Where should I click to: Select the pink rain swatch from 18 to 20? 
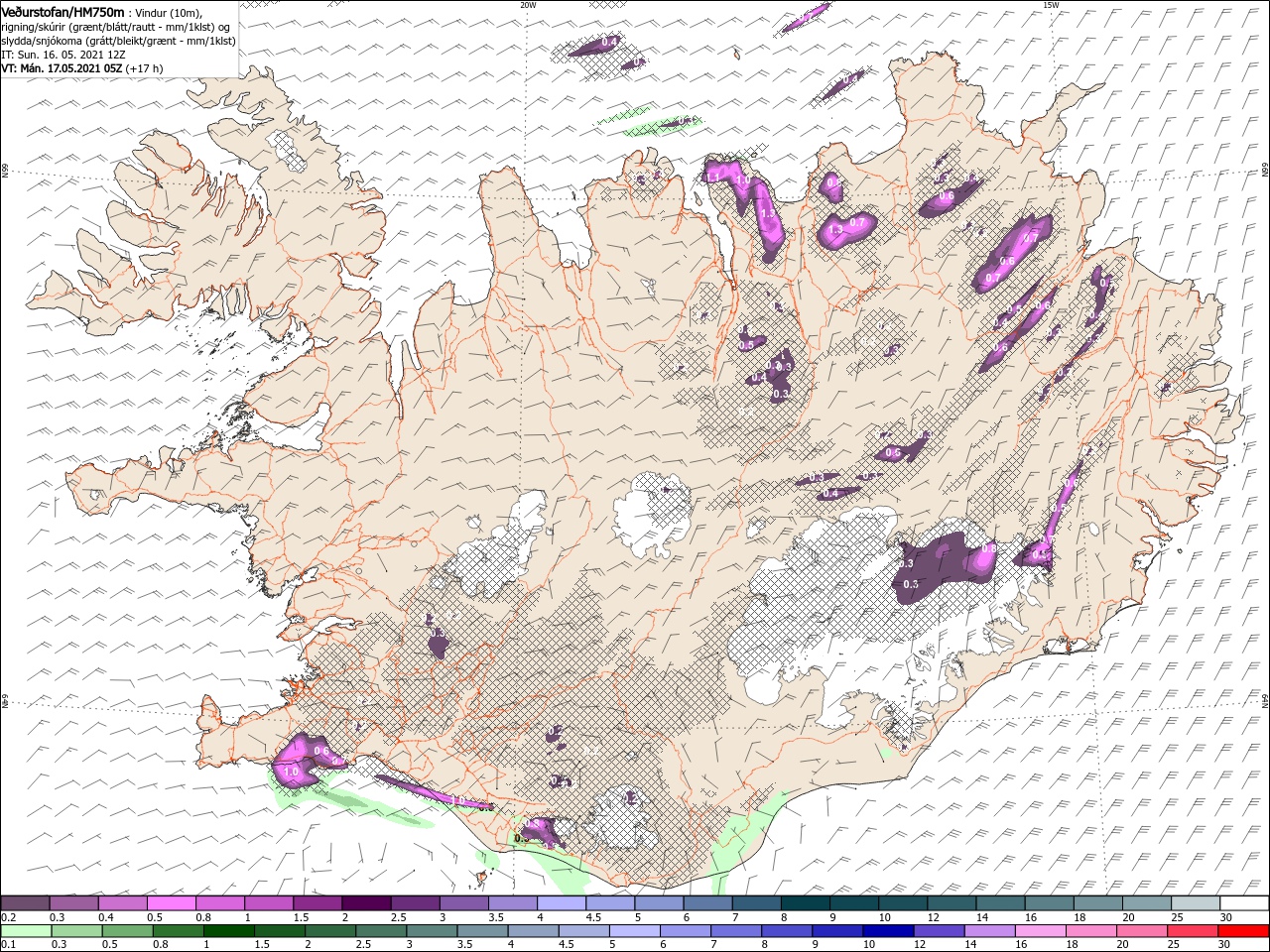click(x=1091, y=931)
